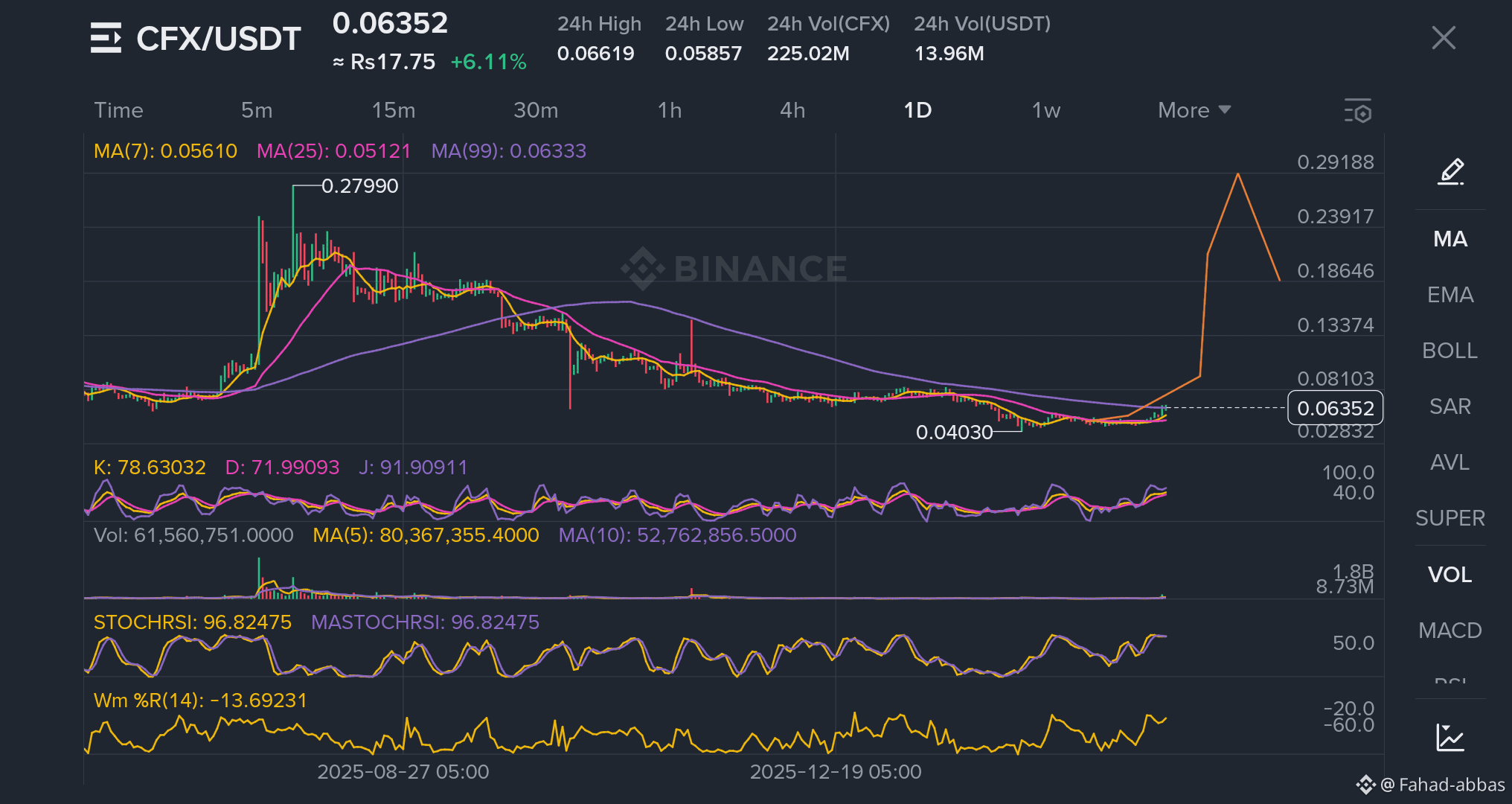Click the K: 78.63032 KDJ value
Image resolution: width=1512 pixels, height=804 pixels.
tap(150, 468)
